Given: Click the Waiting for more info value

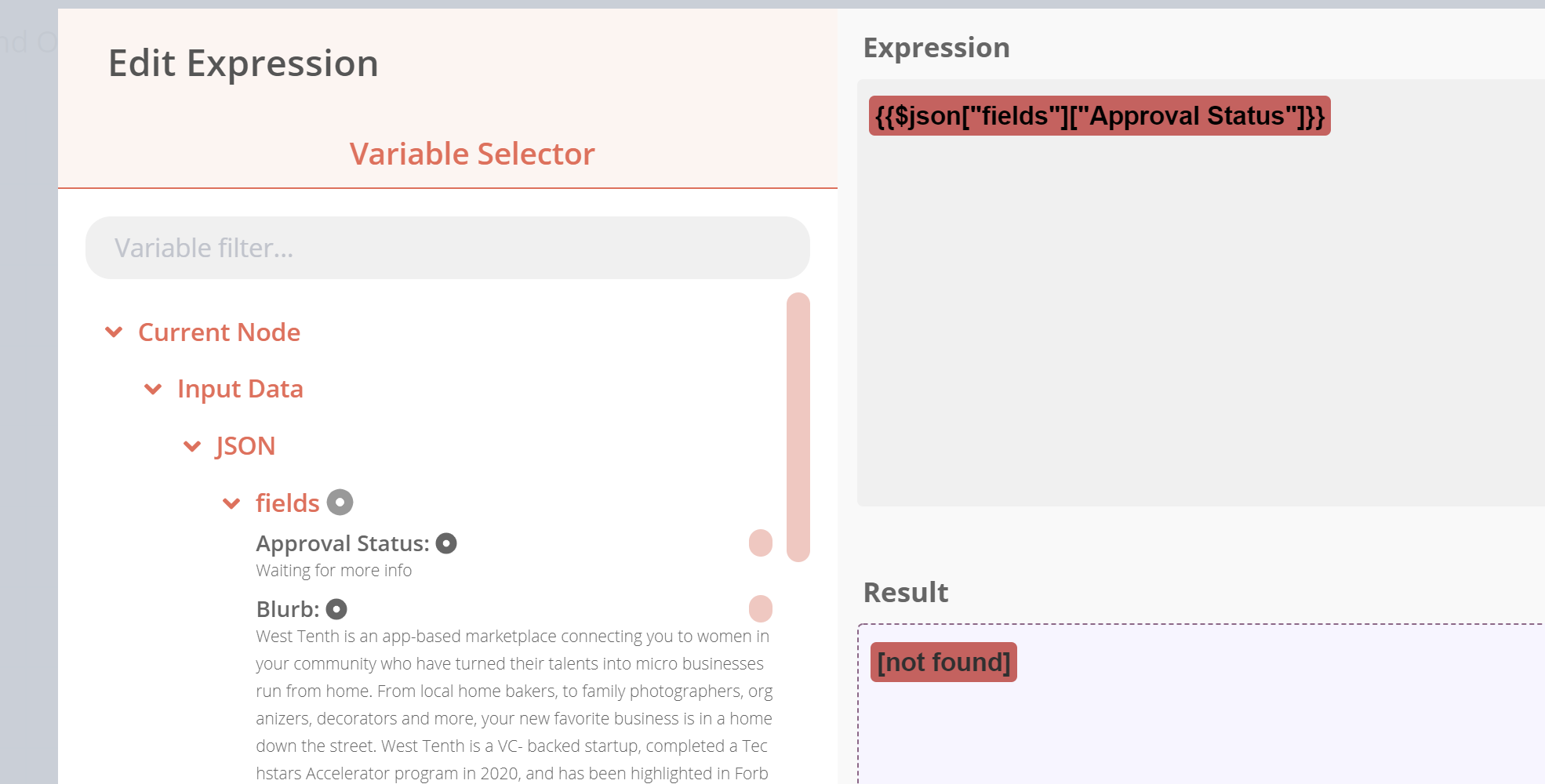Looking at the screenshot, I should 333,571.
